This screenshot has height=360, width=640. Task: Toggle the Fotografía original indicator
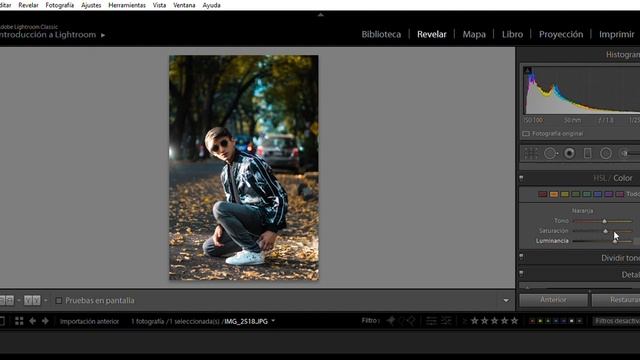(526, 134)
